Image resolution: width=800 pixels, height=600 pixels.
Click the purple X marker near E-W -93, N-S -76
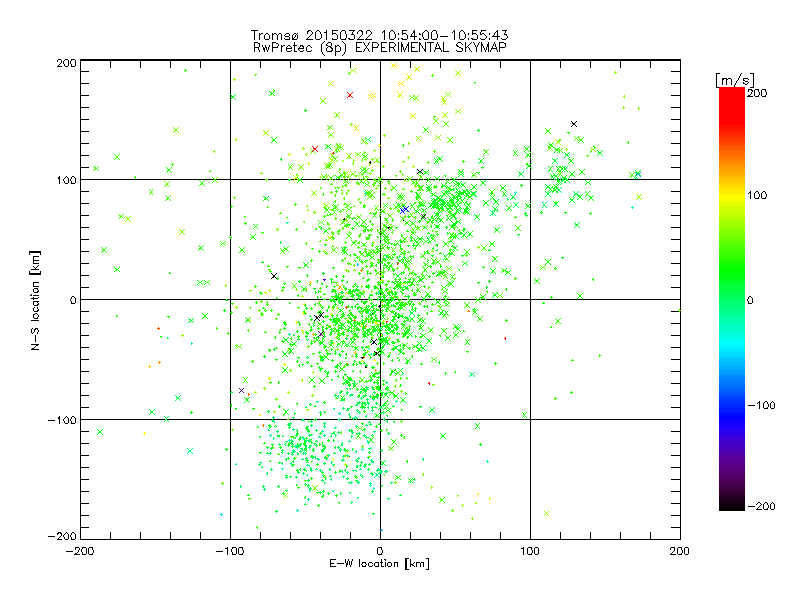[241, 391]
